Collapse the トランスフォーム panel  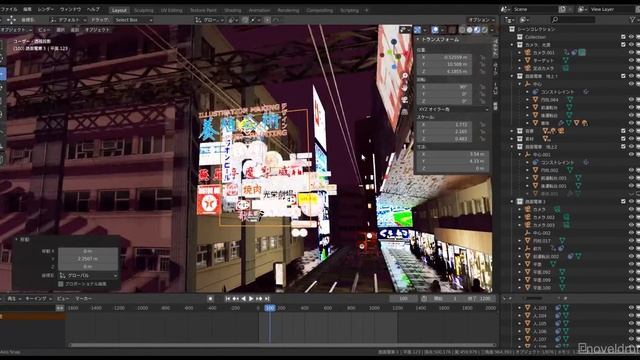[x=418, y=40]
